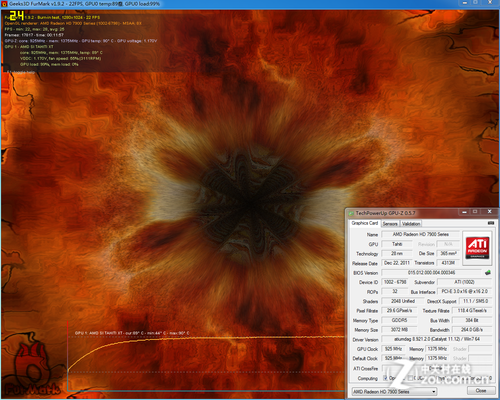The height and width of the screenshot is (400, 500).
Task: Click the OpenGL renderer line in FurMark overlay
Action: 73,23
